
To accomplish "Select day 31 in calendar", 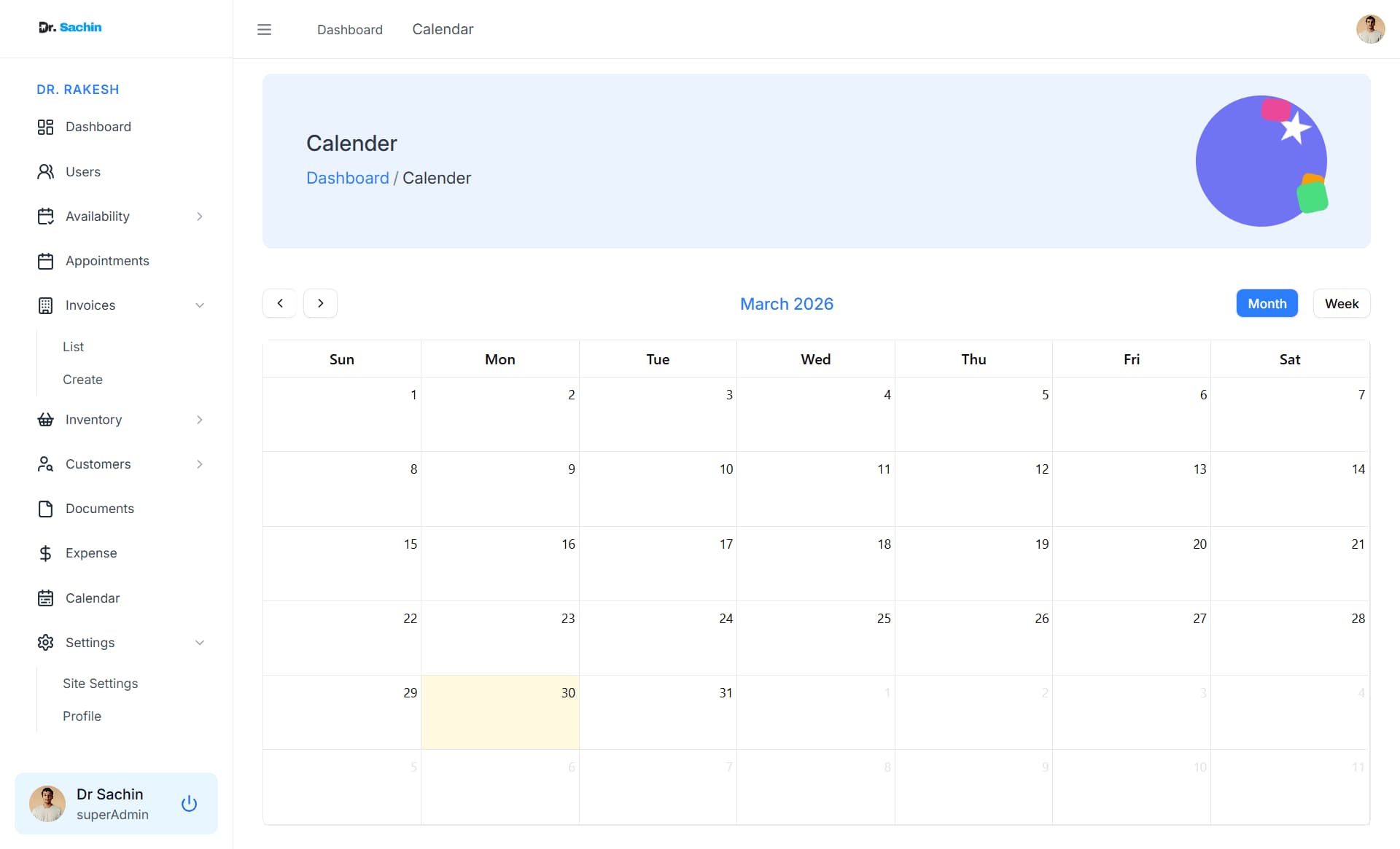I will pyautogui.click(x=658, y=712).
